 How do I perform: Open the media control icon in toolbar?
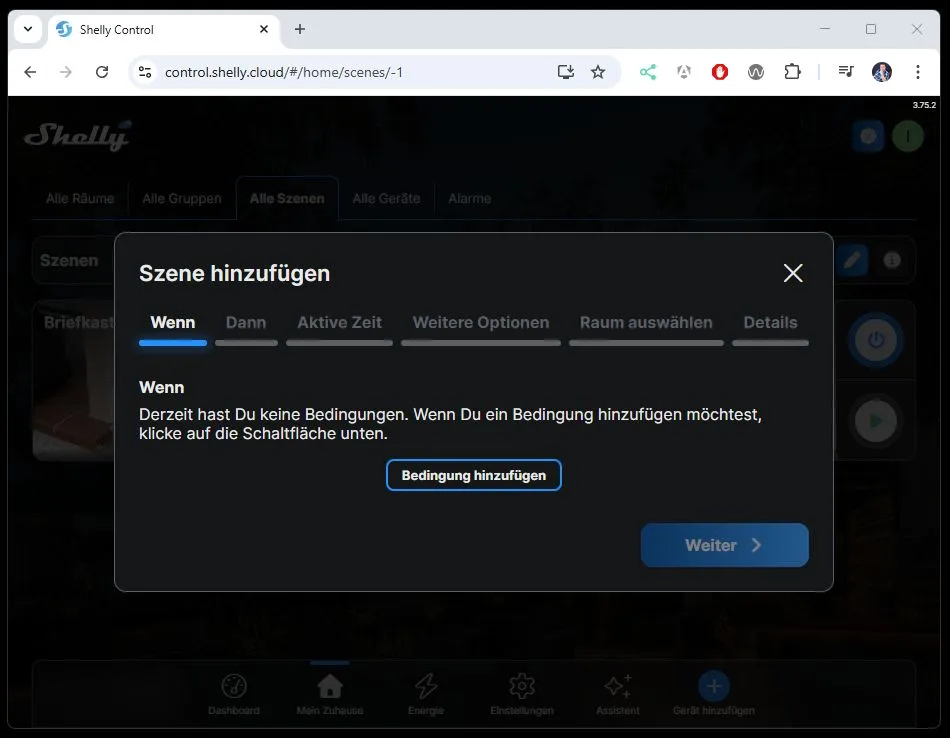tap(845, 72)
